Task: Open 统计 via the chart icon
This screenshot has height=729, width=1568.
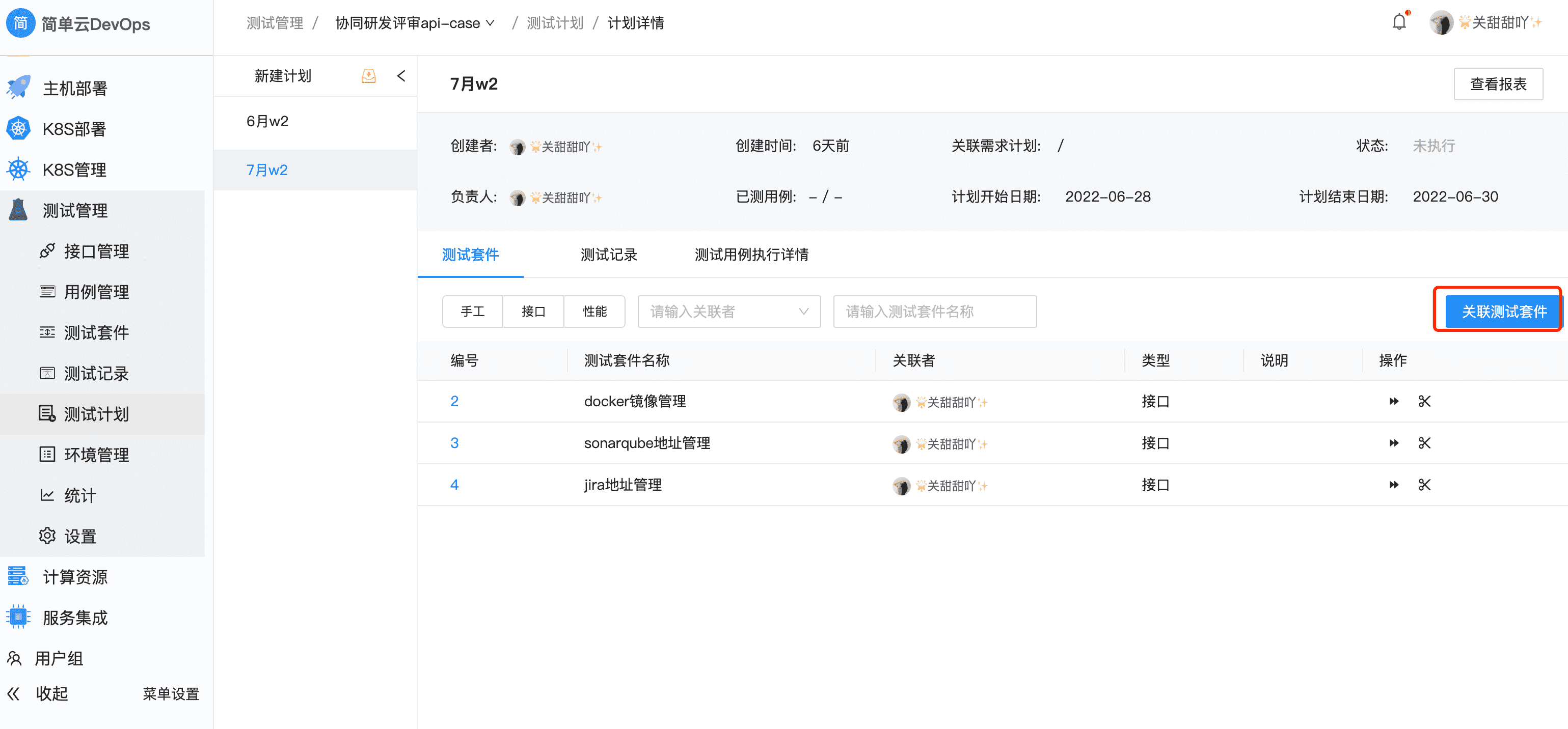Action: (x=47, y=495)
